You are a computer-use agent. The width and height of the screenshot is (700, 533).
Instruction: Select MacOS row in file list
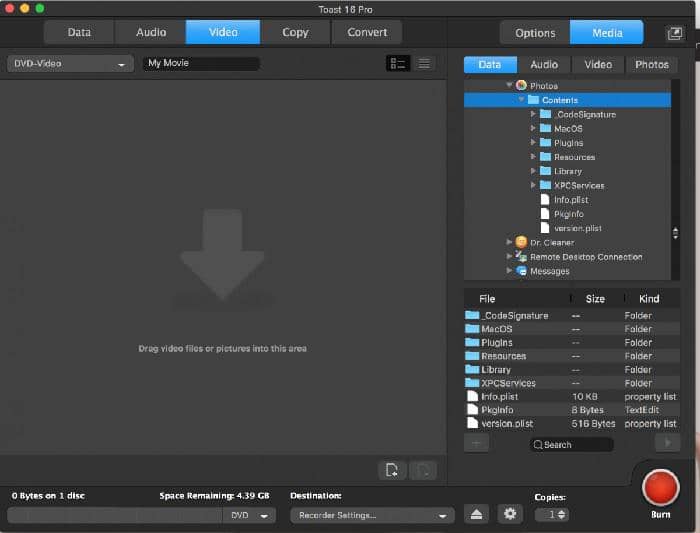pos(572,329)
